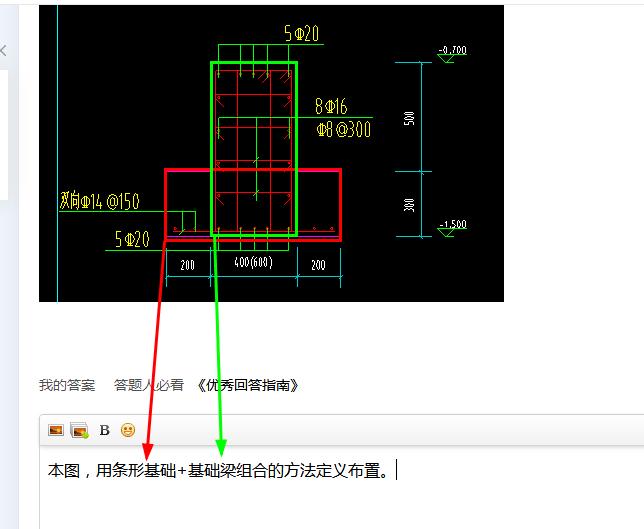Toggle bold formatting with the B icon
Image resolution: width=644 pixels, height=529 pixels.
pos(105,430)
